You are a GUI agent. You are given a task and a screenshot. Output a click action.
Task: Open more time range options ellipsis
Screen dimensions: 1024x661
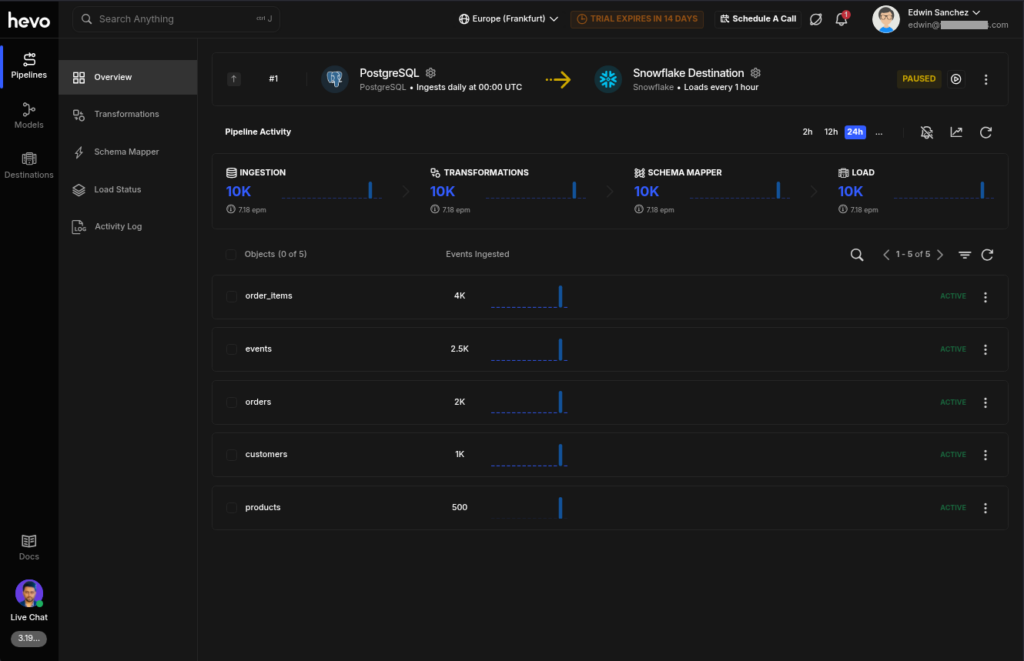pyautogui.click(x=879, y=133)
